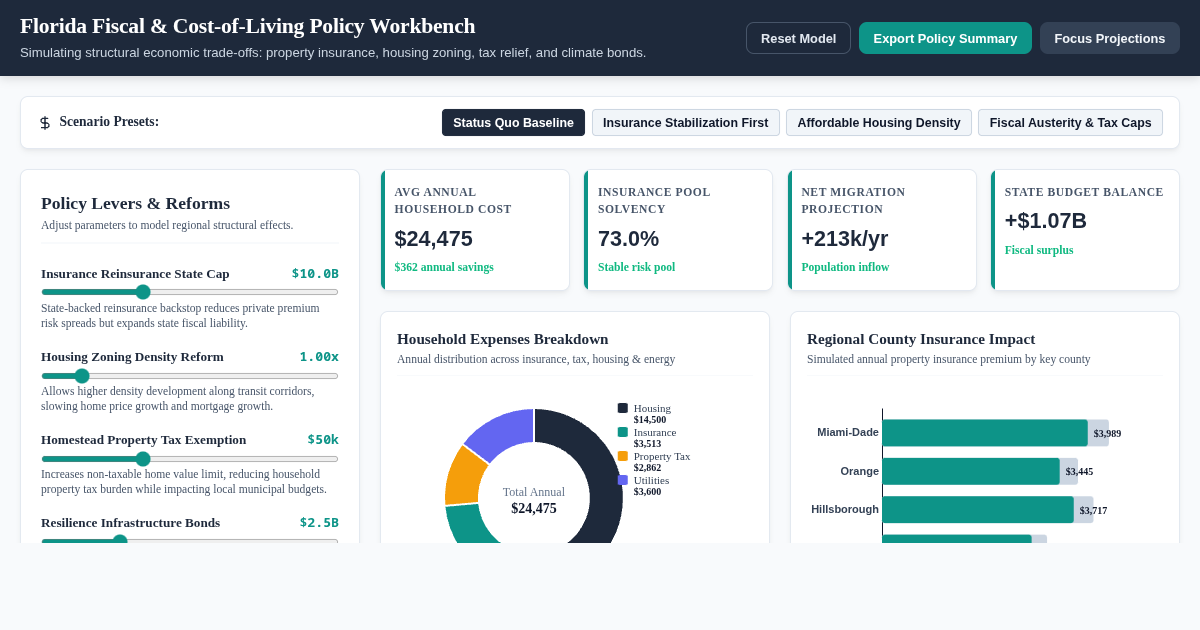Click the Stable risk pool status text
The image size is (1200, 630).
[636, 267]
